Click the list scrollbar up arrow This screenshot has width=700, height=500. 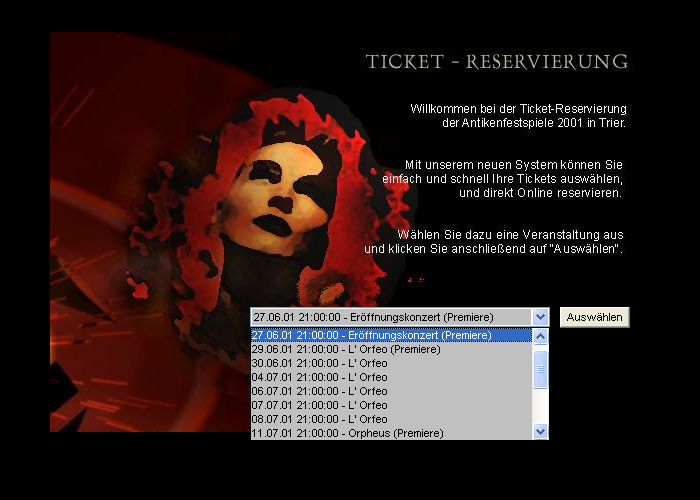tap(541, 336)
